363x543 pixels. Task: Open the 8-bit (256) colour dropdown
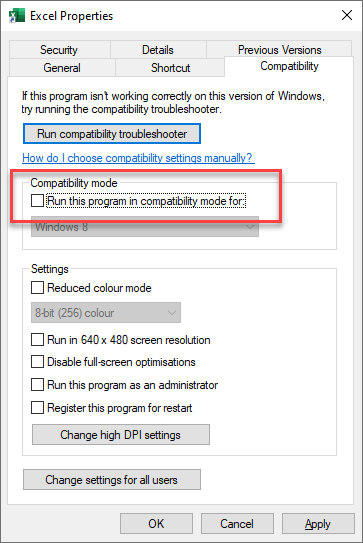106,313
